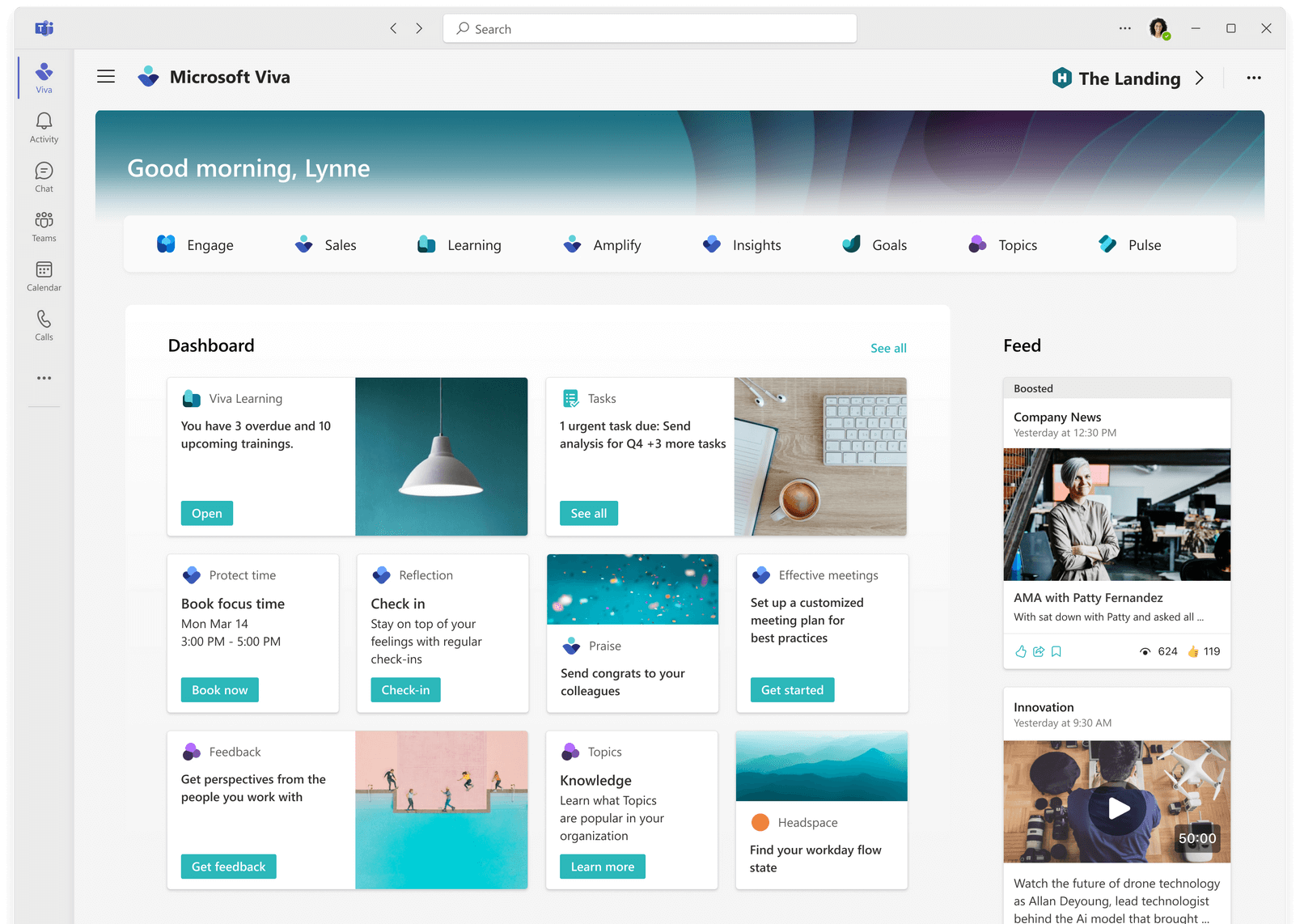The width and height of the screenshot is (1300, 924).
Task: Open the Chat icon in the sidebar
Action: pyautogui.click(x=43, y=176)
